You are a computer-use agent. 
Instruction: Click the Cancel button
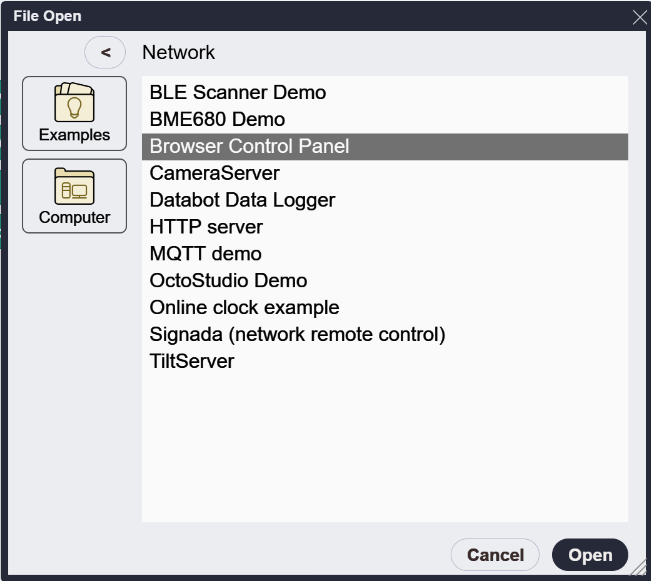pos(495,555)
